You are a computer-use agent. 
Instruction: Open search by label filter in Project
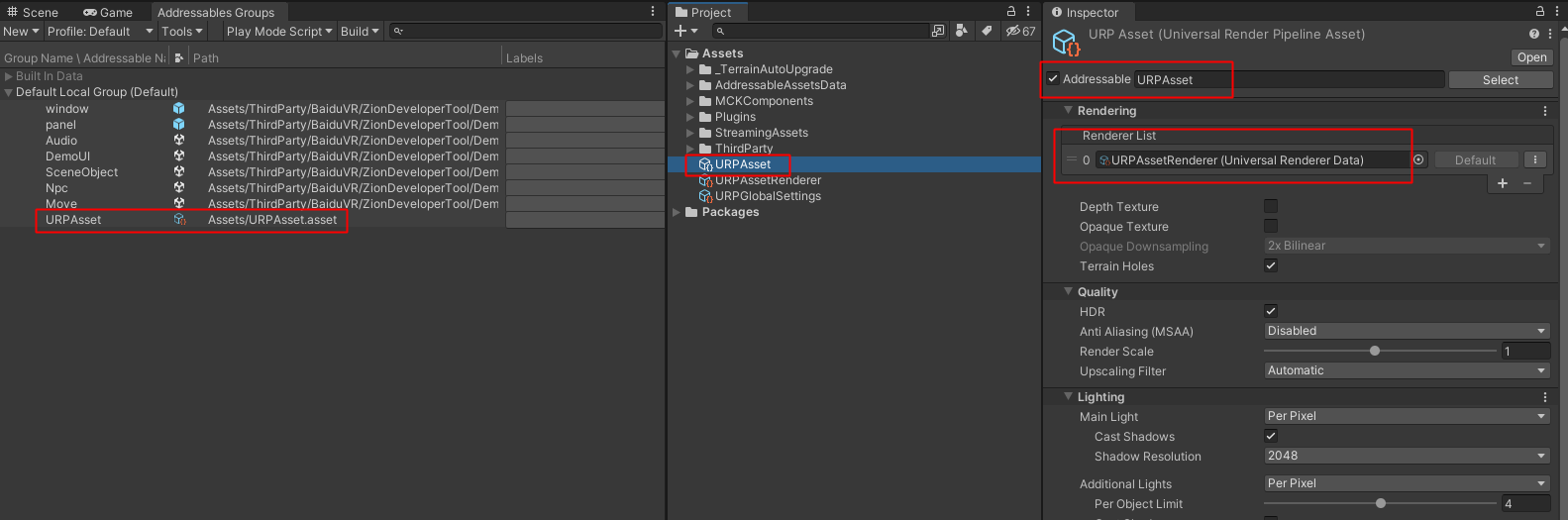click(x=987, y=32)
